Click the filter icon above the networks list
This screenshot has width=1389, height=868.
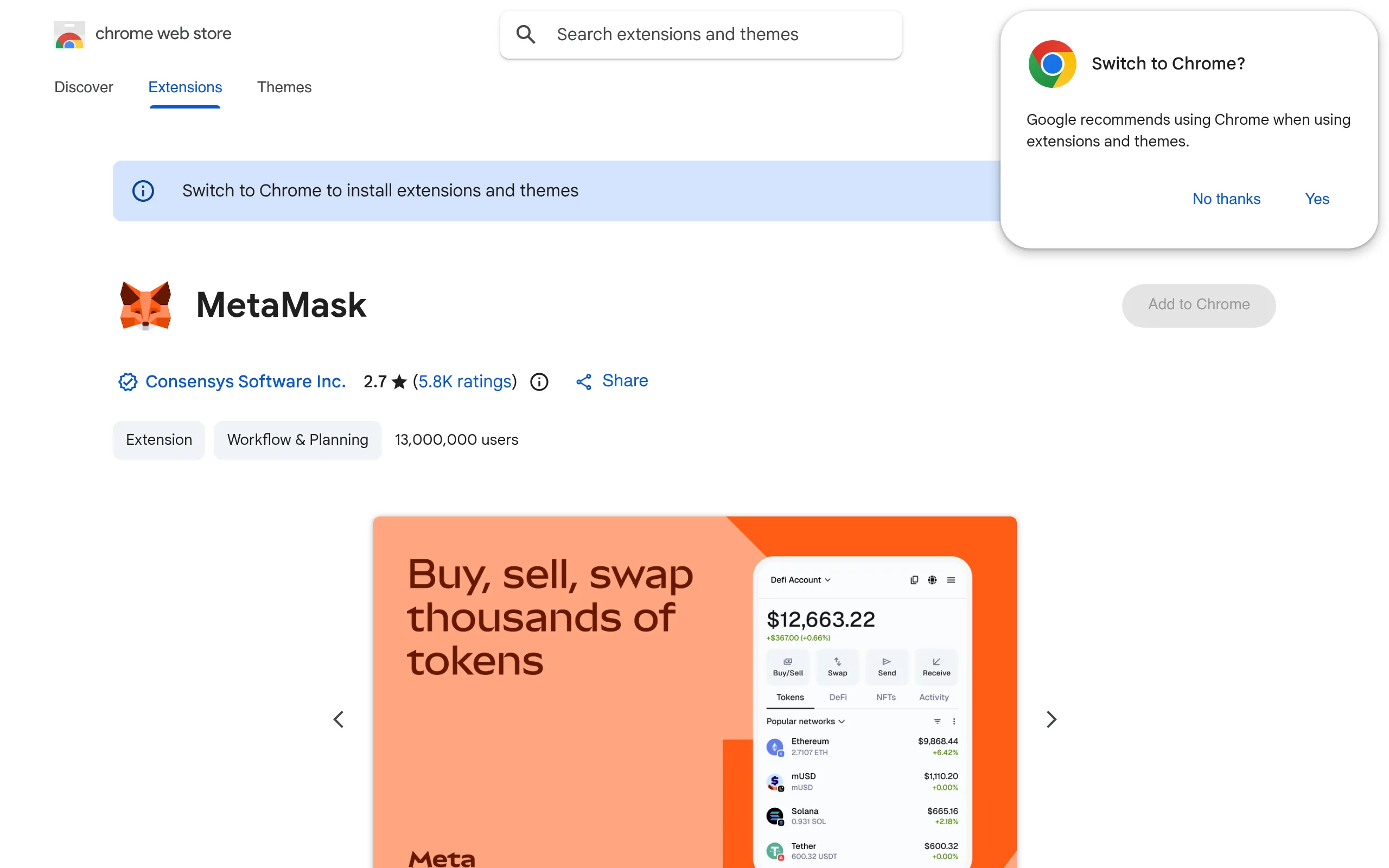(938, 721)
